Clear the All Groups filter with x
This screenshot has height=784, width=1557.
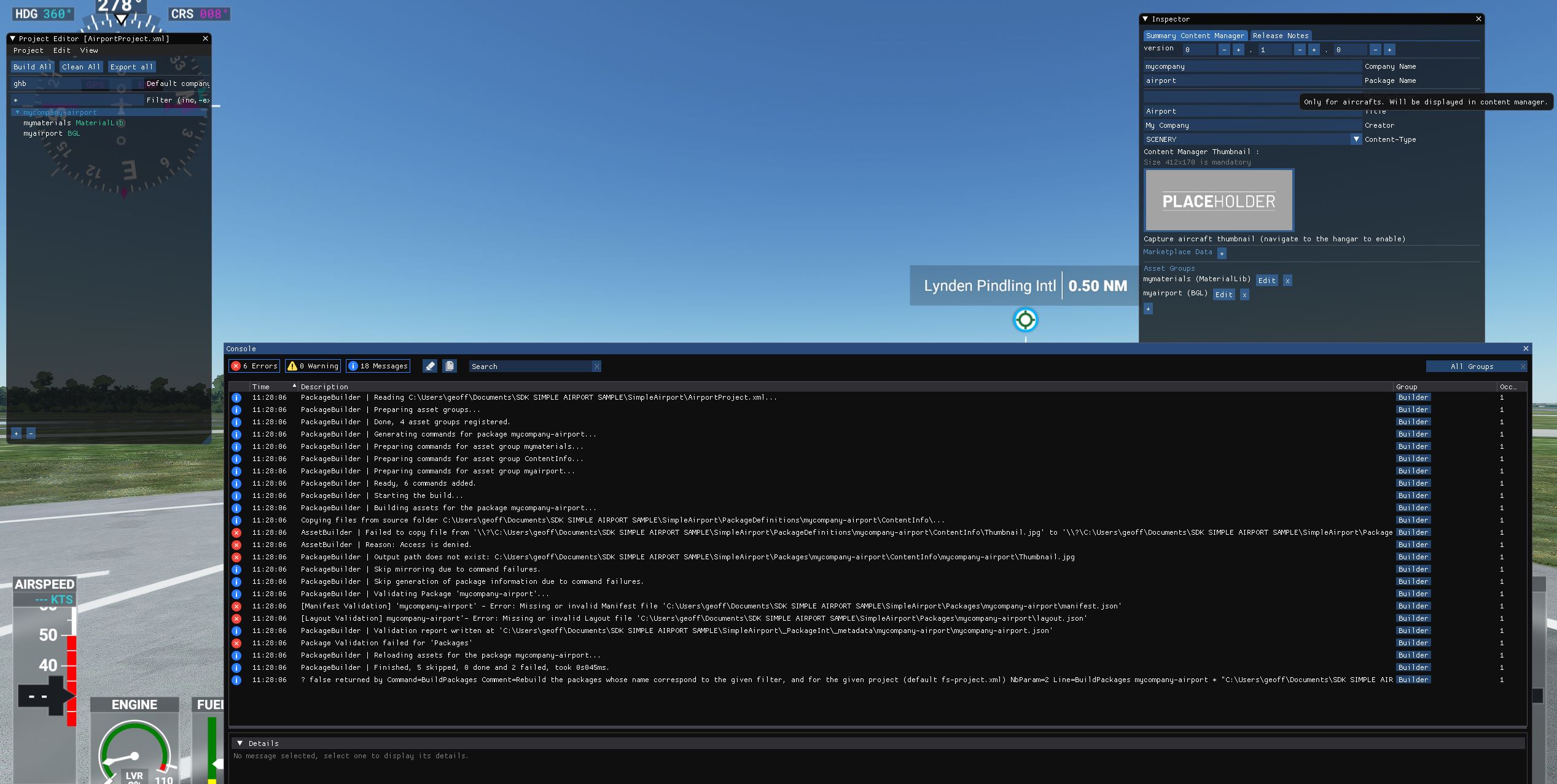[1523, 367]
